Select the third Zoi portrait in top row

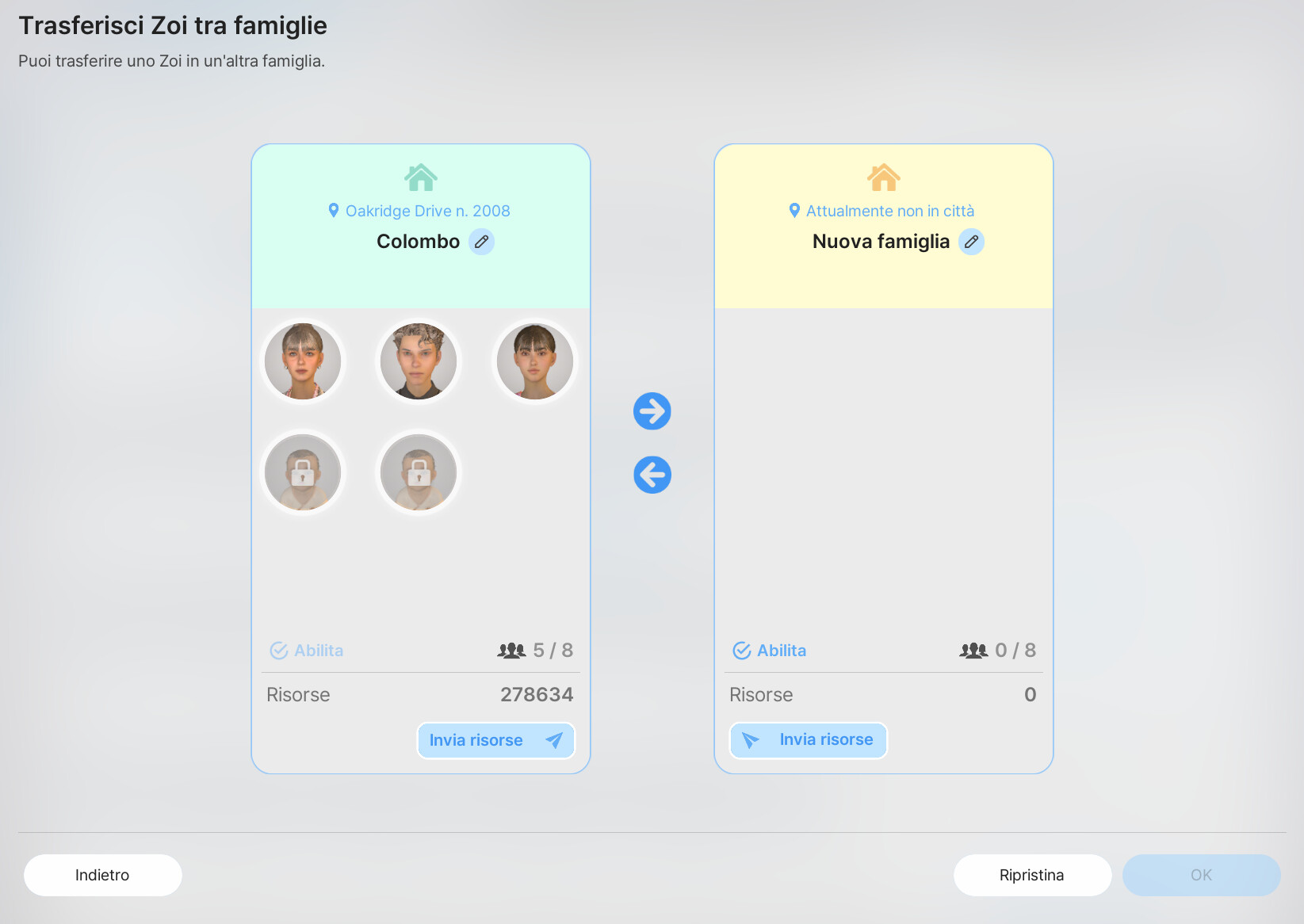pos(535,361)
